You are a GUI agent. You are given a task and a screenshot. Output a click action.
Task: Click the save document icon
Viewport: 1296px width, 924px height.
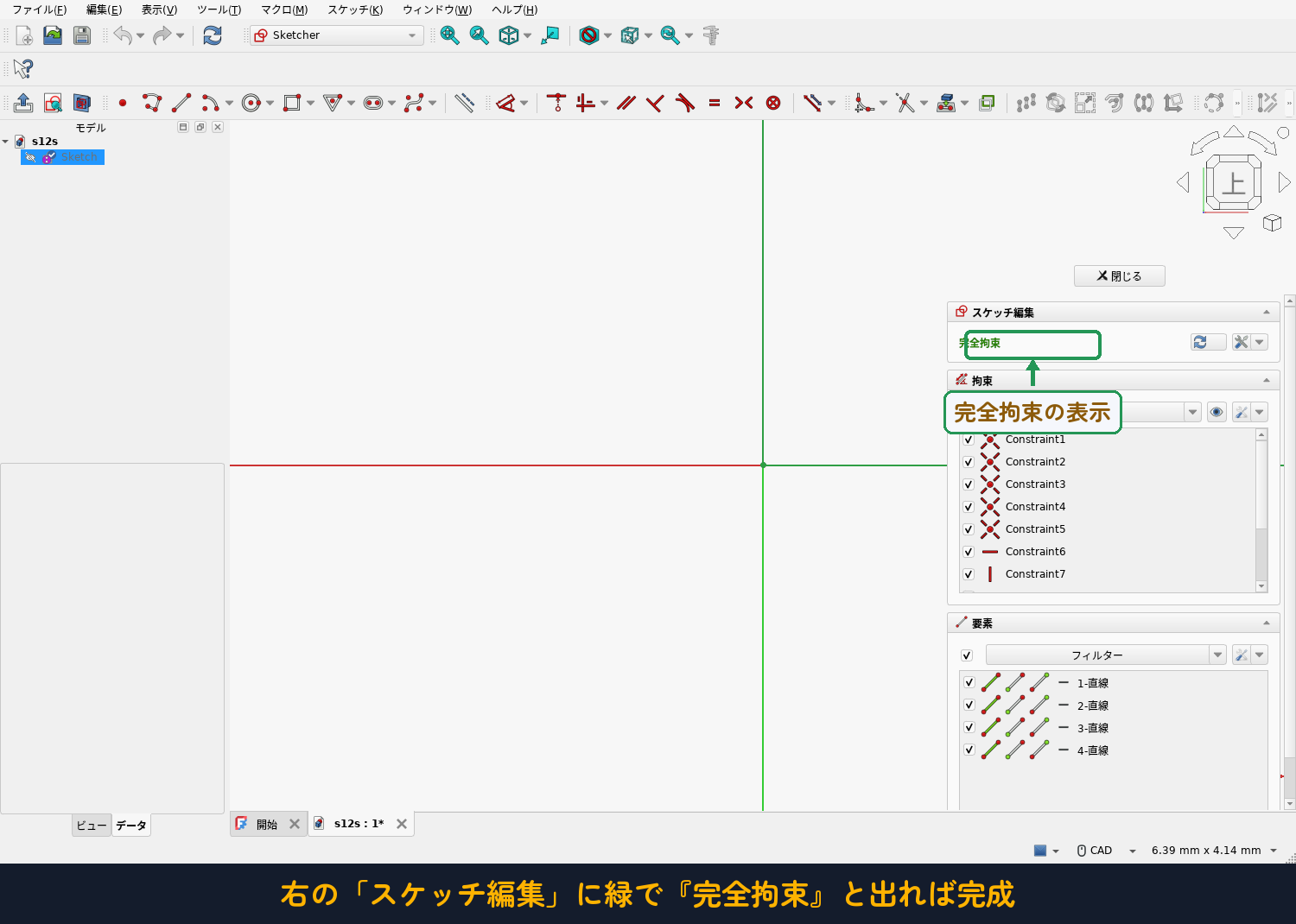tap(82, 35)
